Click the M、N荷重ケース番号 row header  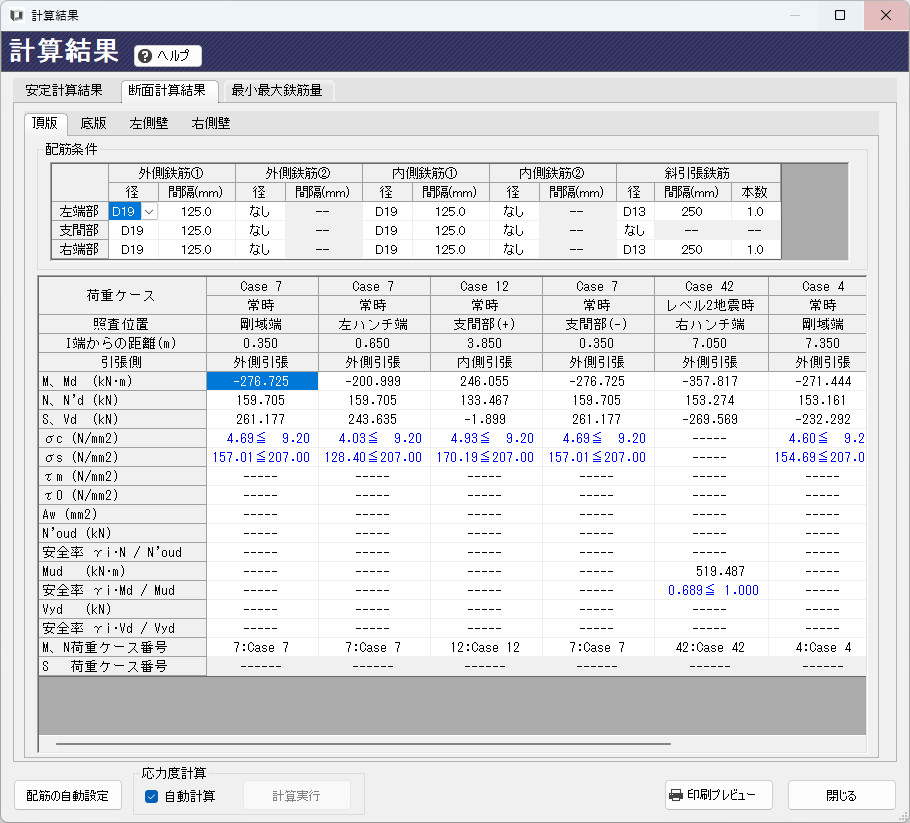coord(122,648)
